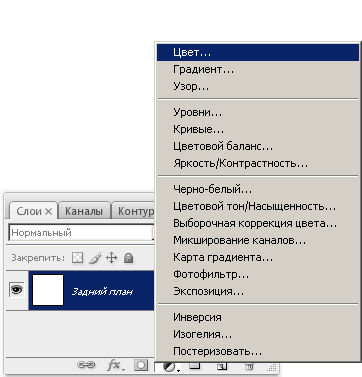Click the adjustment layer half-circle icon
Image resolution: width=362 pixels, height=377 pixels.
tap(171, 367)
